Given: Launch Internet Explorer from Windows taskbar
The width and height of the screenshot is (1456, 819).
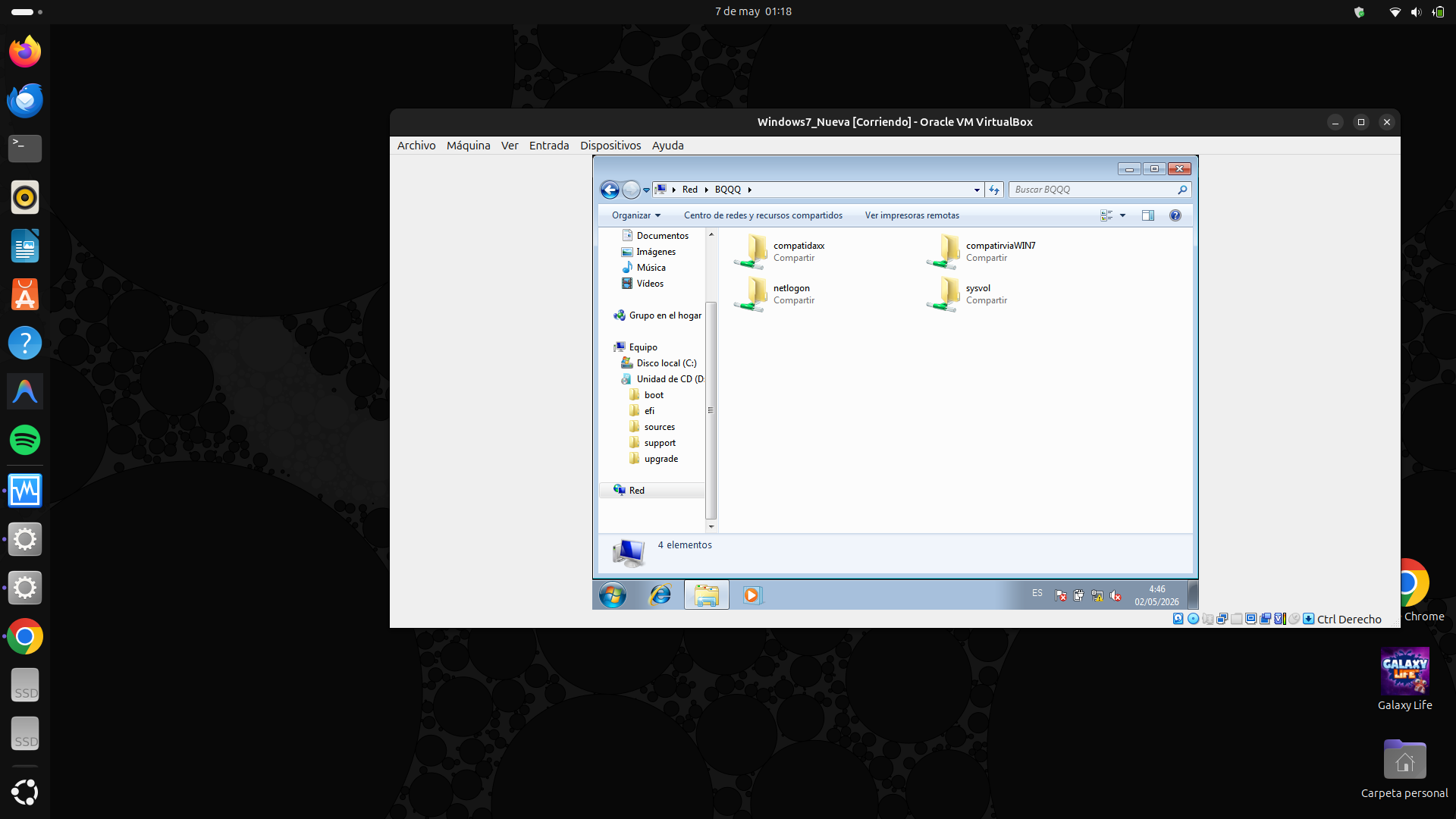Looking at the screenshot, I should click(661, 595).
